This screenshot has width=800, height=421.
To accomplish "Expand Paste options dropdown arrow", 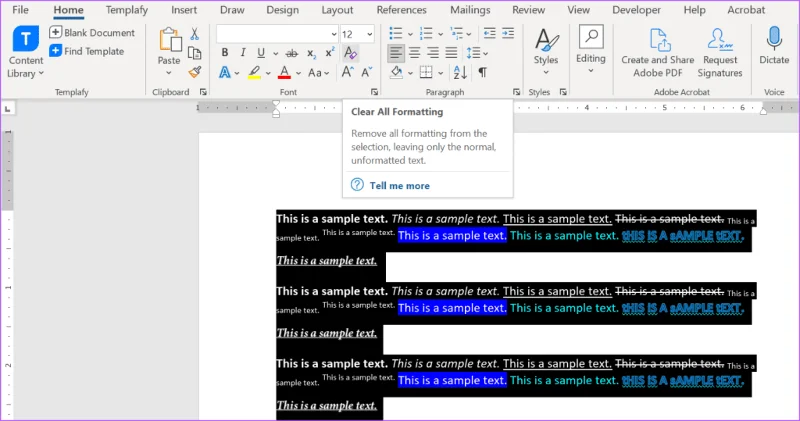I will pyautogui.click(x=169, y=73).
